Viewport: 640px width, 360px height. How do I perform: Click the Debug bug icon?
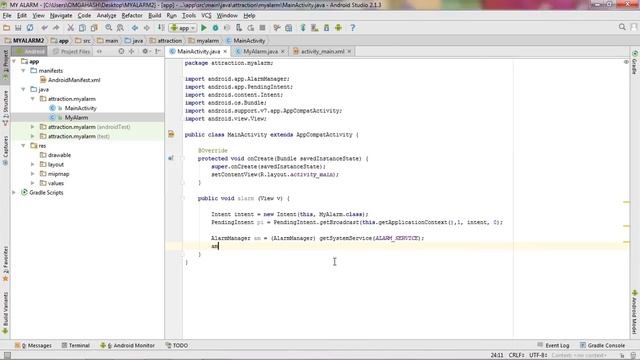tap(216, 28)
